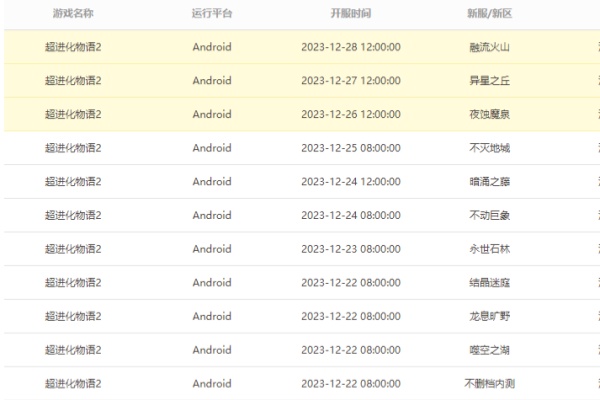
Task: Click 超进化物语2 in the 夜蚀魔泉 row
Action: click(x=73, y=114)
